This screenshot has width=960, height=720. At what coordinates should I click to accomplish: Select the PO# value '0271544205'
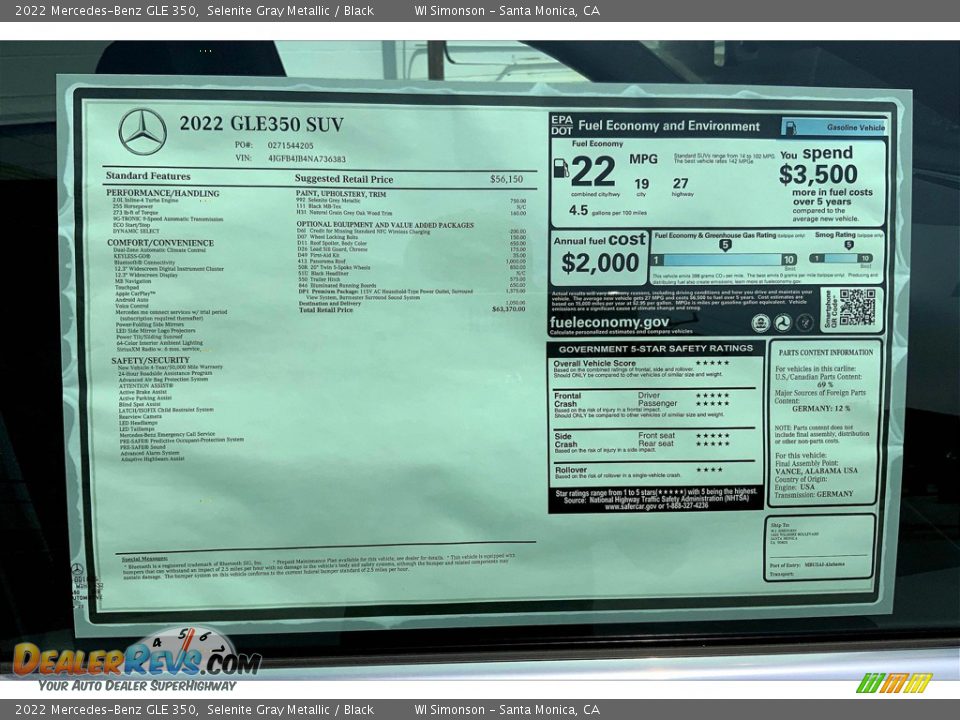click(290, 146)
